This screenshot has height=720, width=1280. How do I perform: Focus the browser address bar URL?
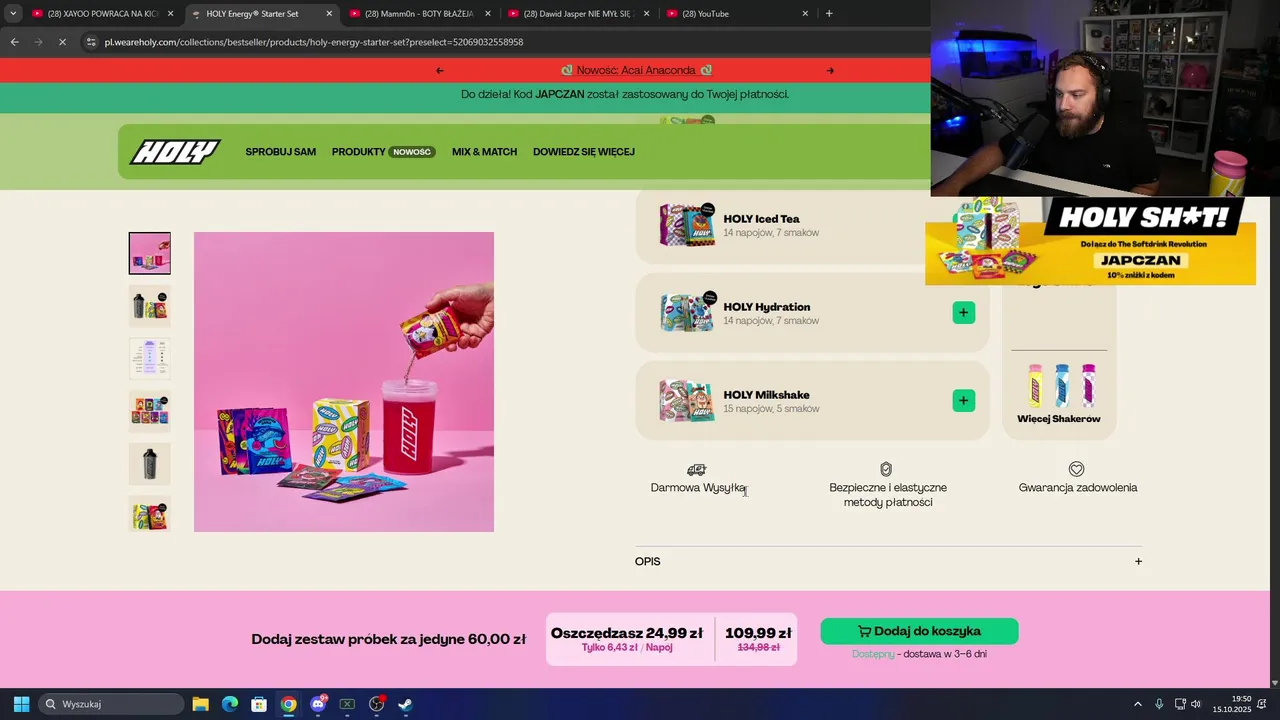point(314,42)
